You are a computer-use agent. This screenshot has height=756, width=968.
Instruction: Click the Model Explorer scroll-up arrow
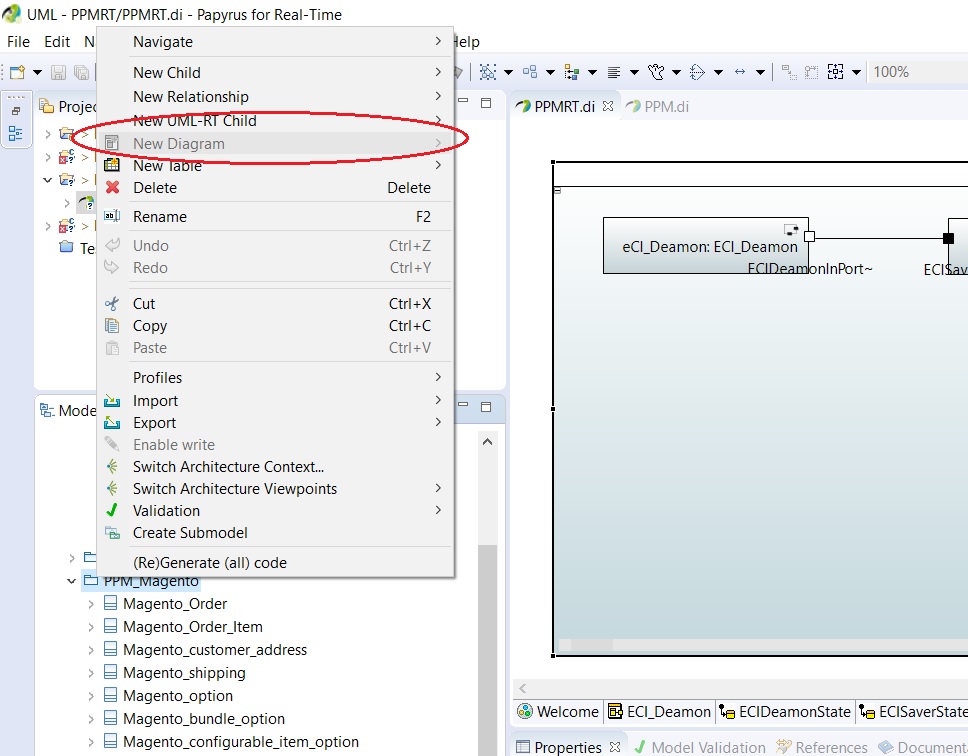(x=487, y=442)
